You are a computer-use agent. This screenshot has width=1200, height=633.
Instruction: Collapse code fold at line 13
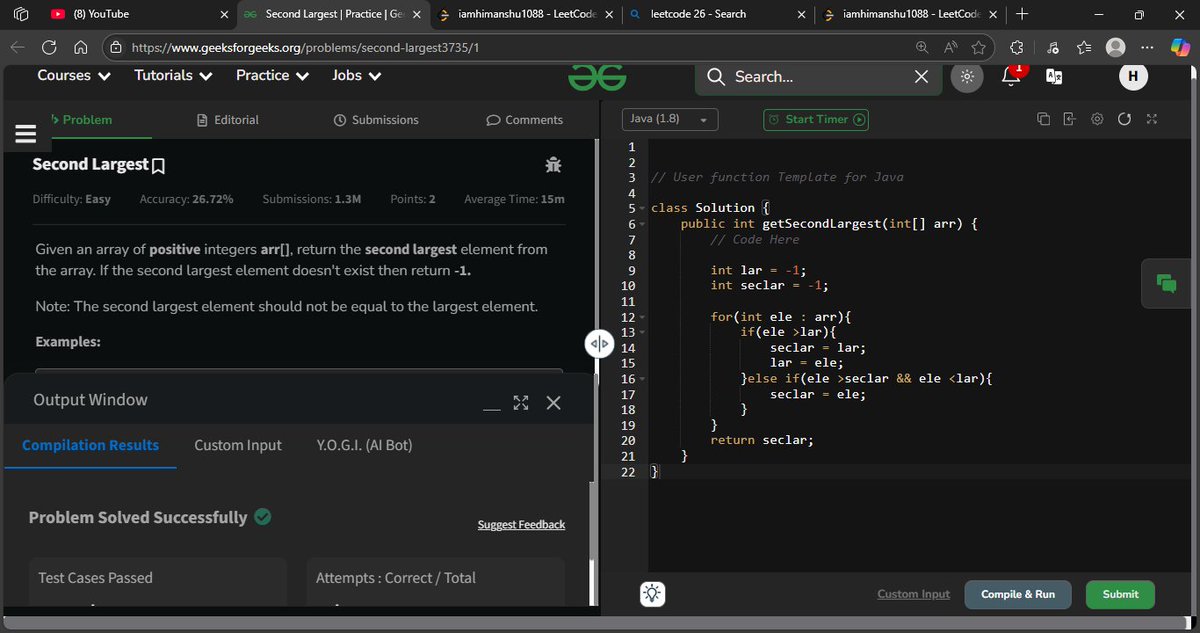[x=643, y=332]
